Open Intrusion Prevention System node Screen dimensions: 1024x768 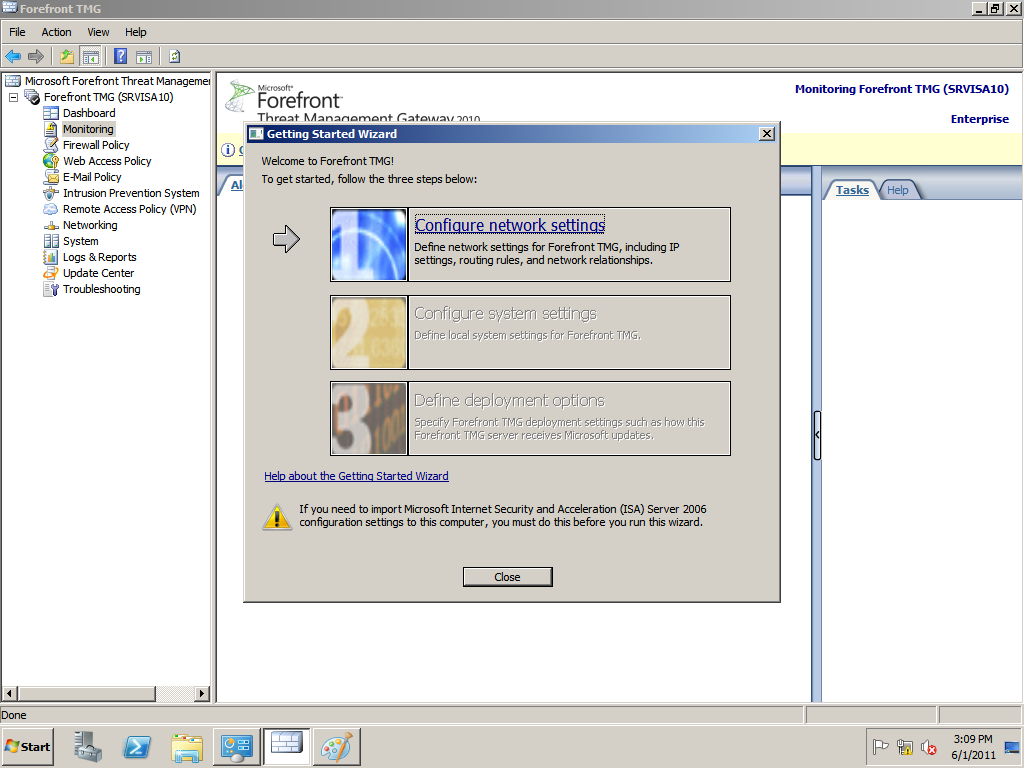click(x=131, y=193)
